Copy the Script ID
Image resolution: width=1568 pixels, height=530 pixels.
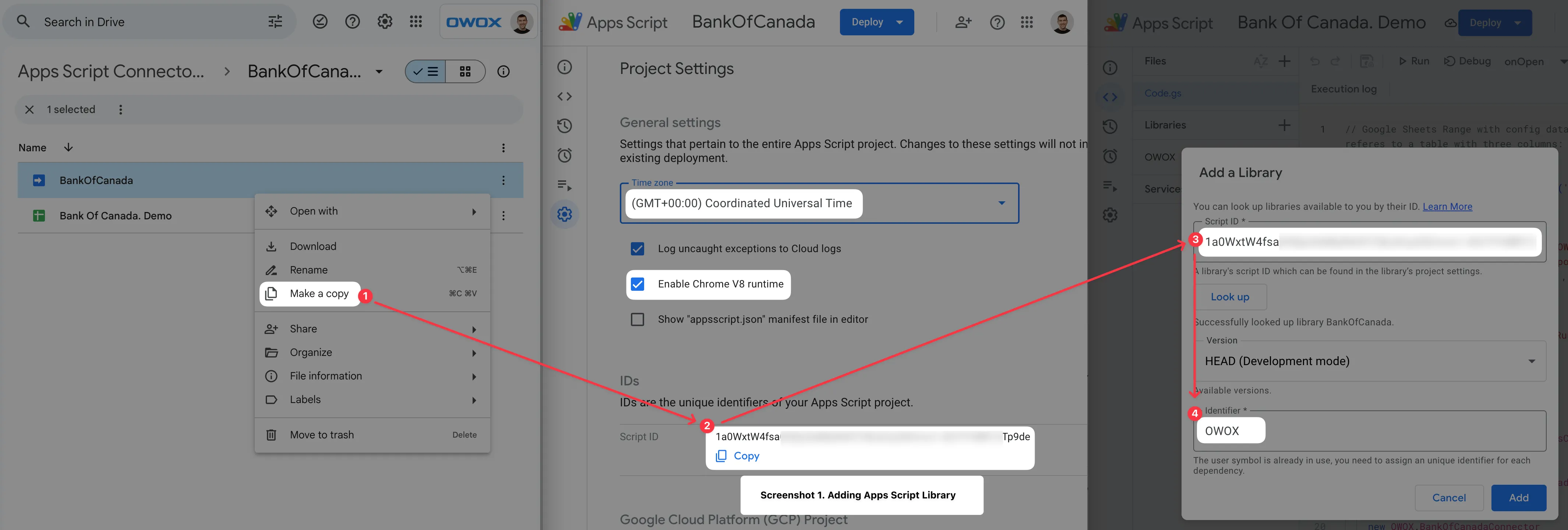[738, 456]
